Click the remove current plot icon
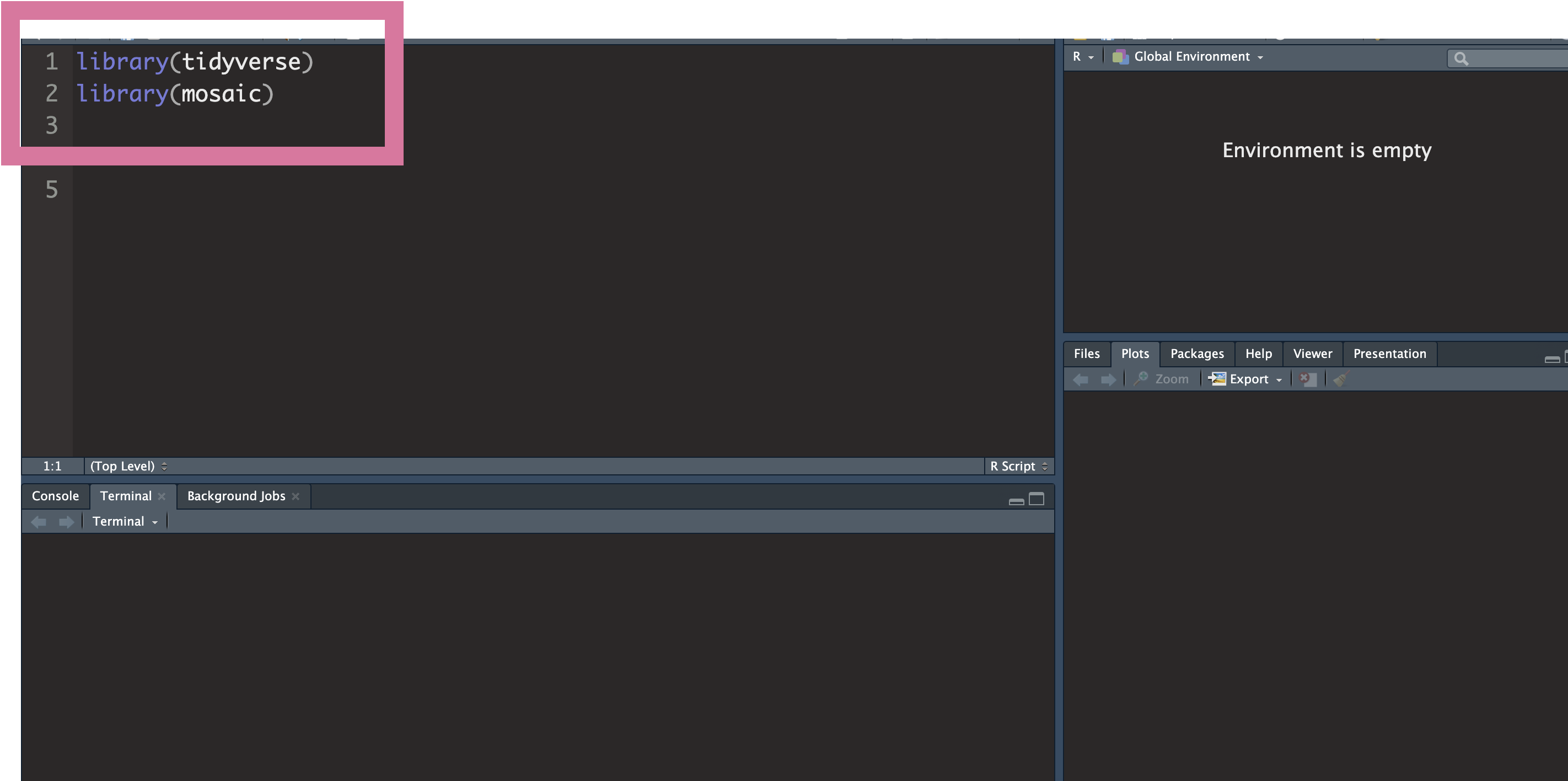Screen dimensions: 1568x781 [1308, 379]
